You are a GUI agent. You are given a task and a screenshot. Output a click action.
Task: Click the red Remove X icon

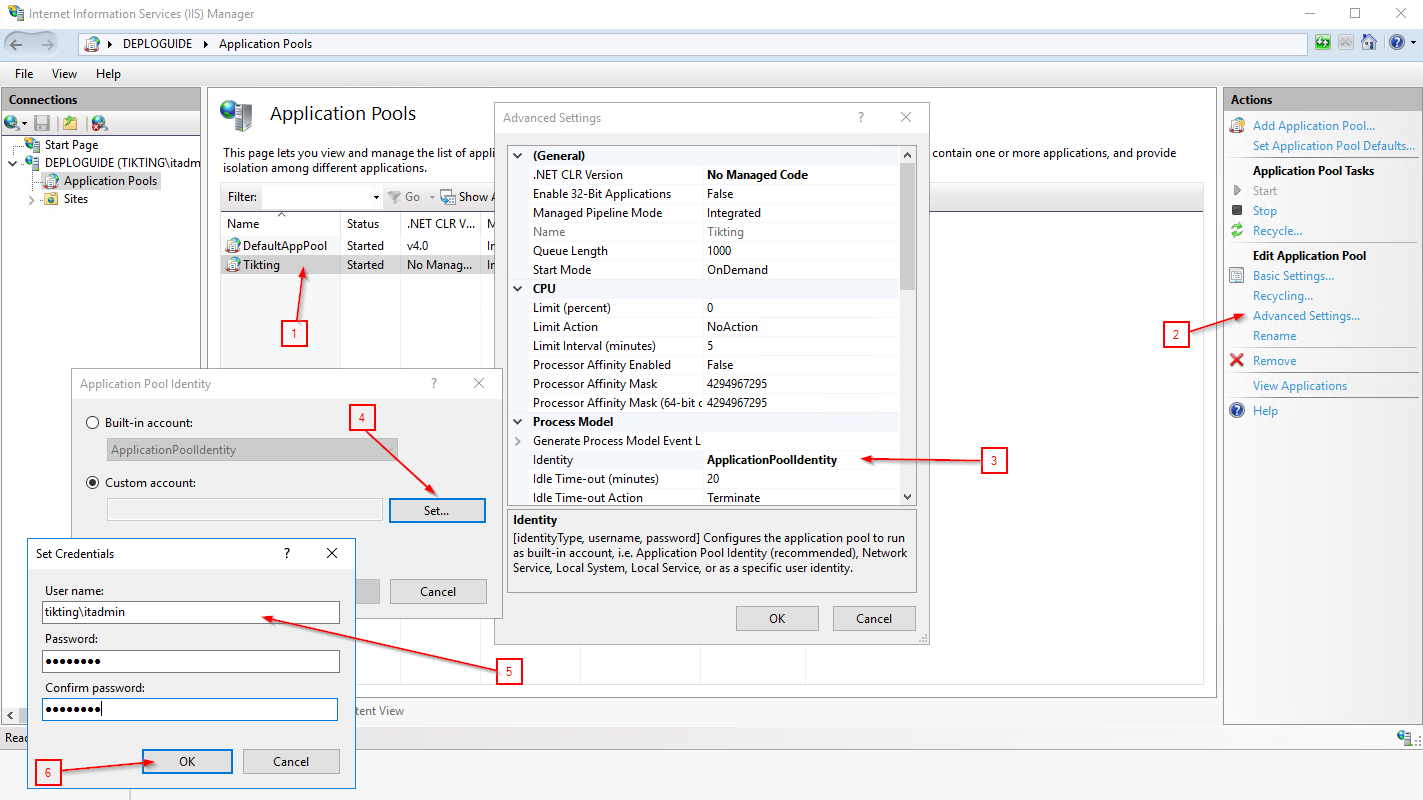pyautogui.click(x=1237, y=361)
